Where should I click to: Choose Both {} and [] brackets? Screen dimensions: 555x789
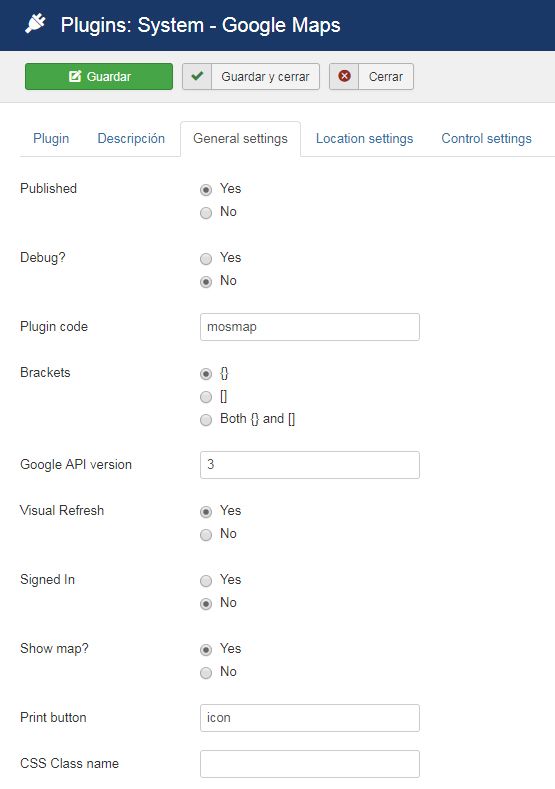pos(206,420)
